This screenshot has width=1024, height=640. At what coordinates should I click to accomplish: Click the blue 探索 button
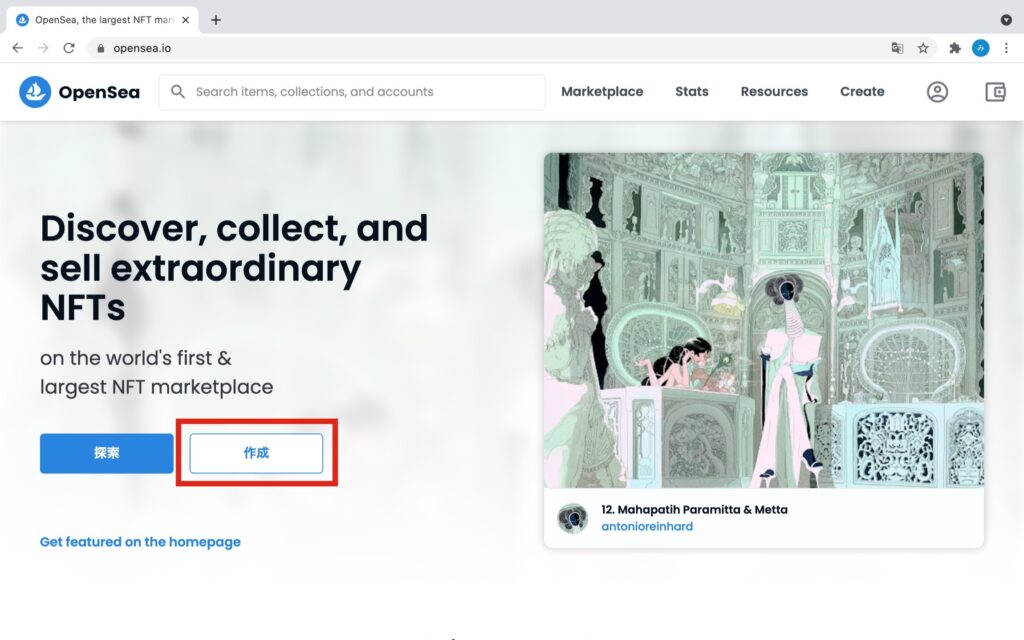pos(106,453)
